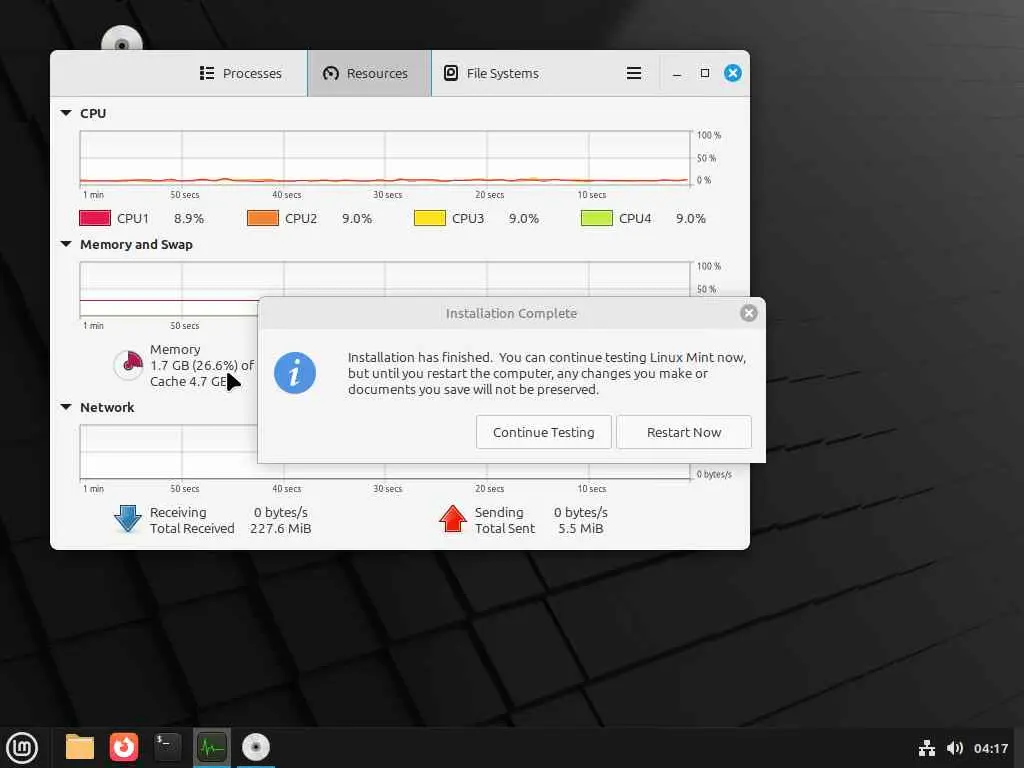Close the Installation Complete dialog
The height and width of the screenshot is (768, 1024).
pos(748,313)
